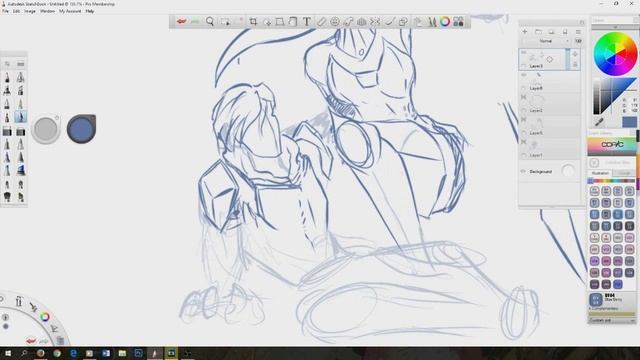This screenshot has height=360, width=640.
Task: Hide the Background layer using its eye
Action: point(523,171)
